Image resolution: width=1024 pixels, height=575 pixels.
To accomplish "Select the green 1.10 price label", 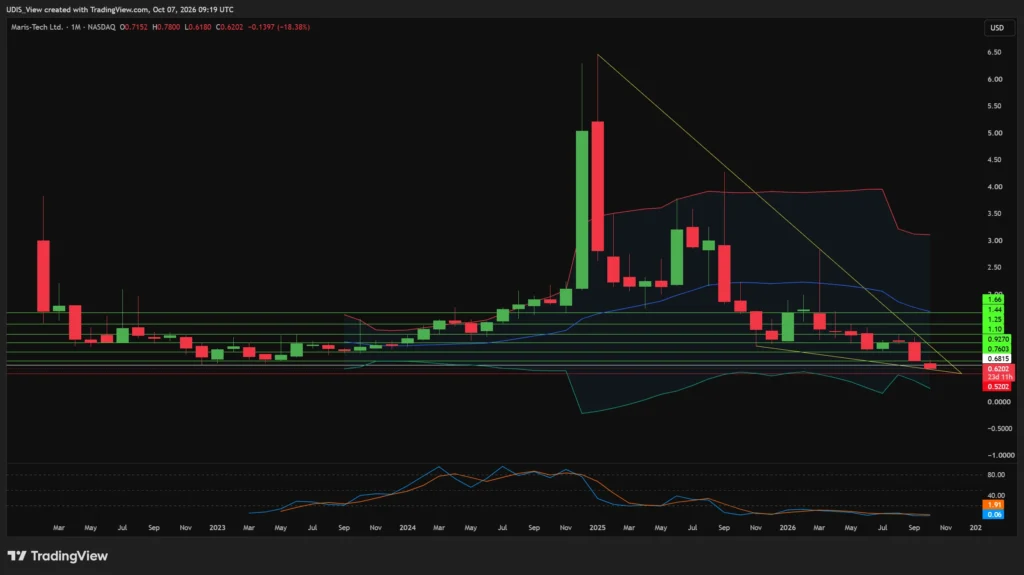I will (995, 329).
